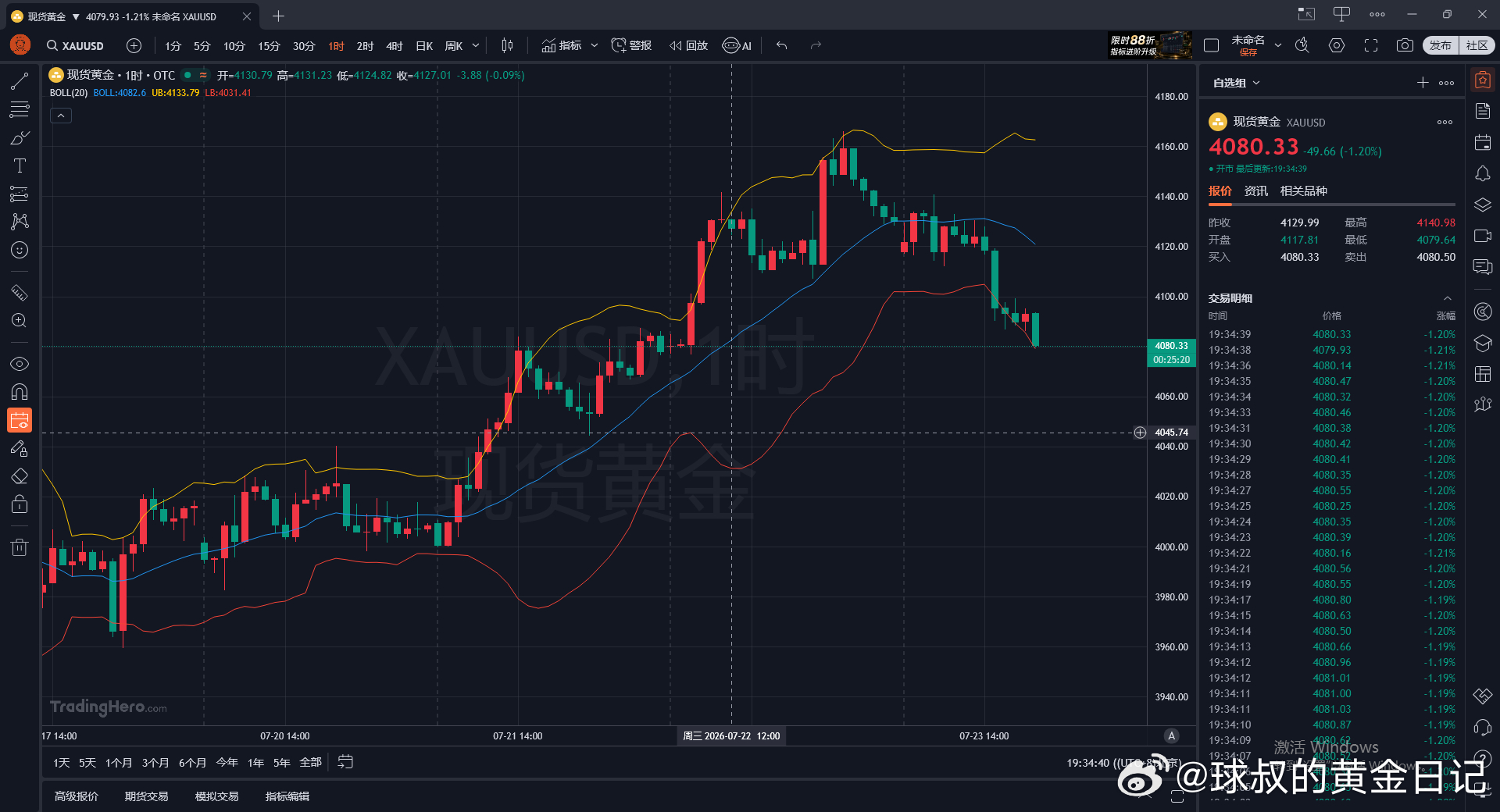Toggle magnet snap mode
This screenshot has height=812, width=1500.
click(x=20, y=392)
